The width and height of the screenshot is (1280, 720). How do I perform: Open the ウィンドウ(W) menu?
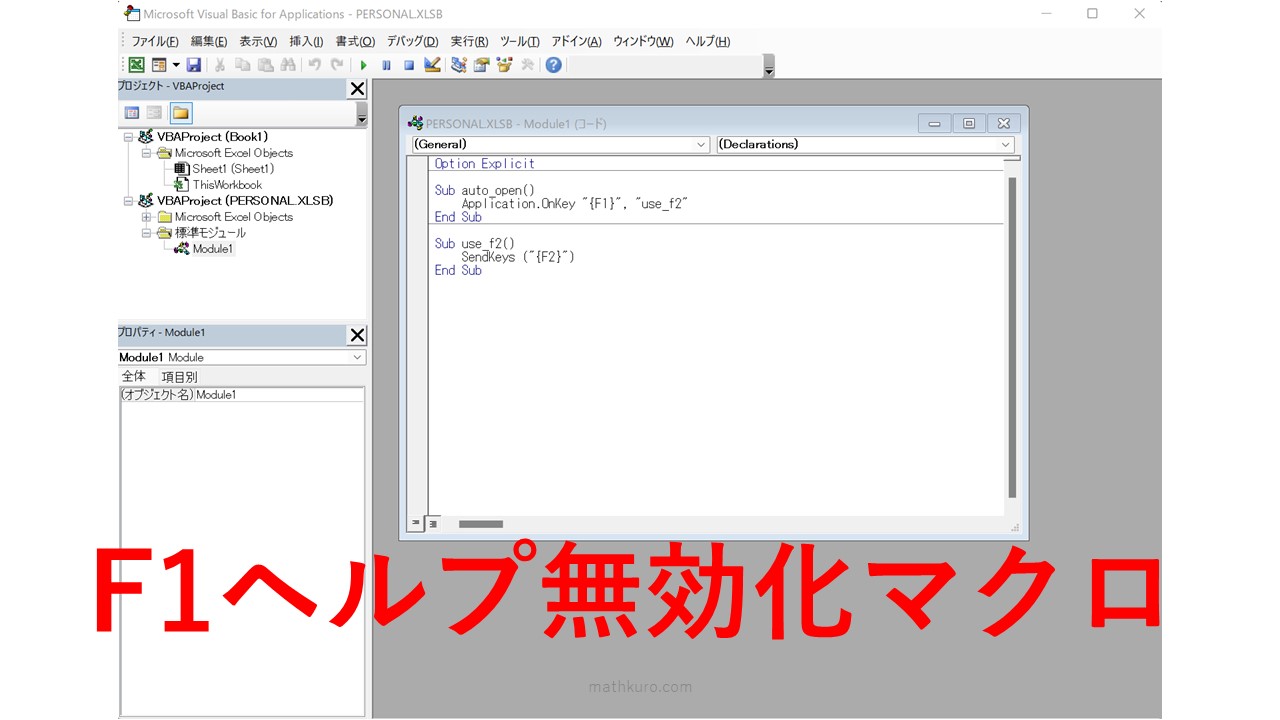643,41
